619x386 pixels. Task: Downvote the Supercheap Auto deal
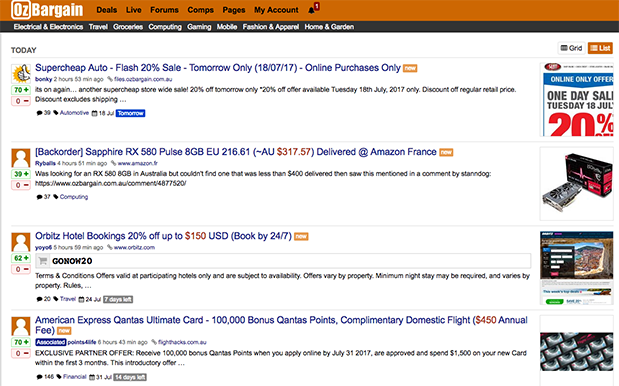coord(21,101)
